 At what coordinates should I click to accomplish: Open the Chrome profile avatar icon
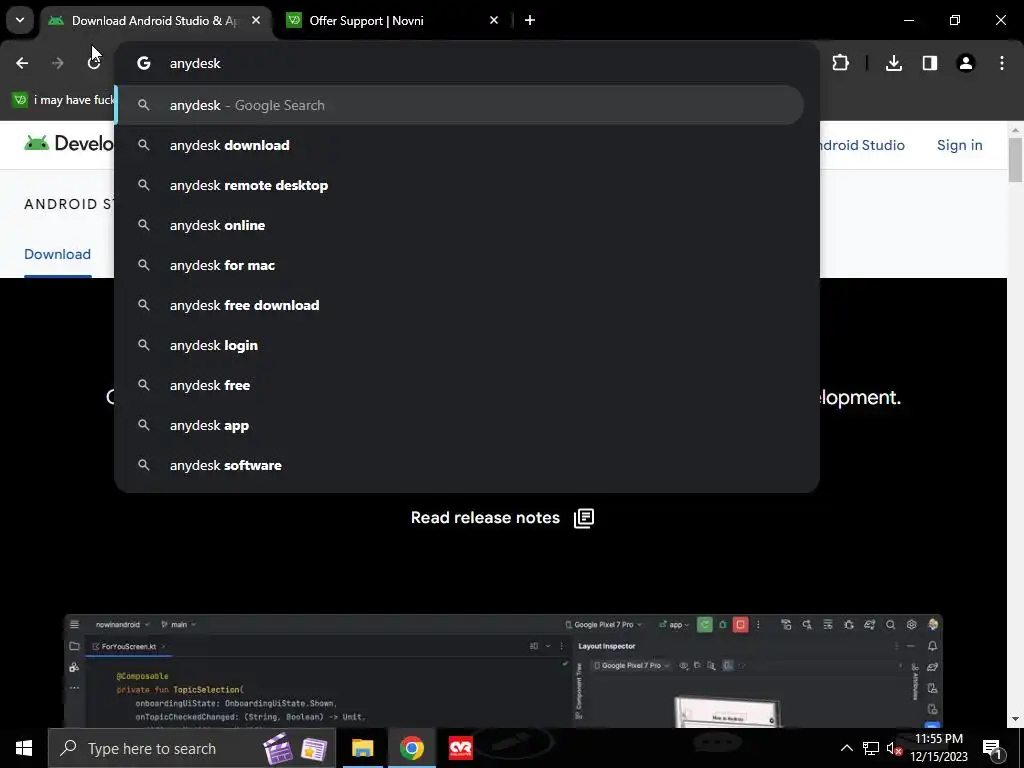point(966,63)
